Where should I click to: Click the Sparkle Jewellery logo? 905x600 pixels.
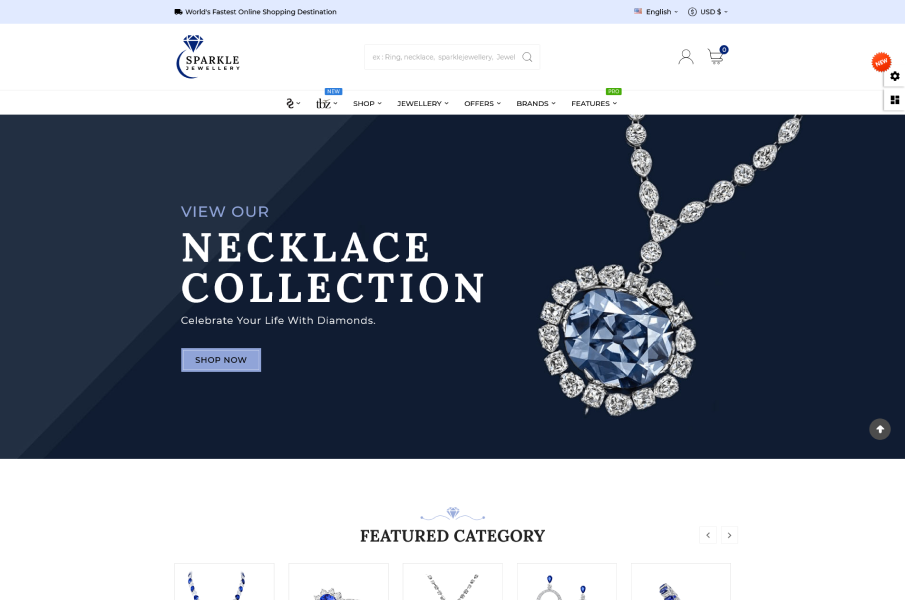tap(208, 57)
